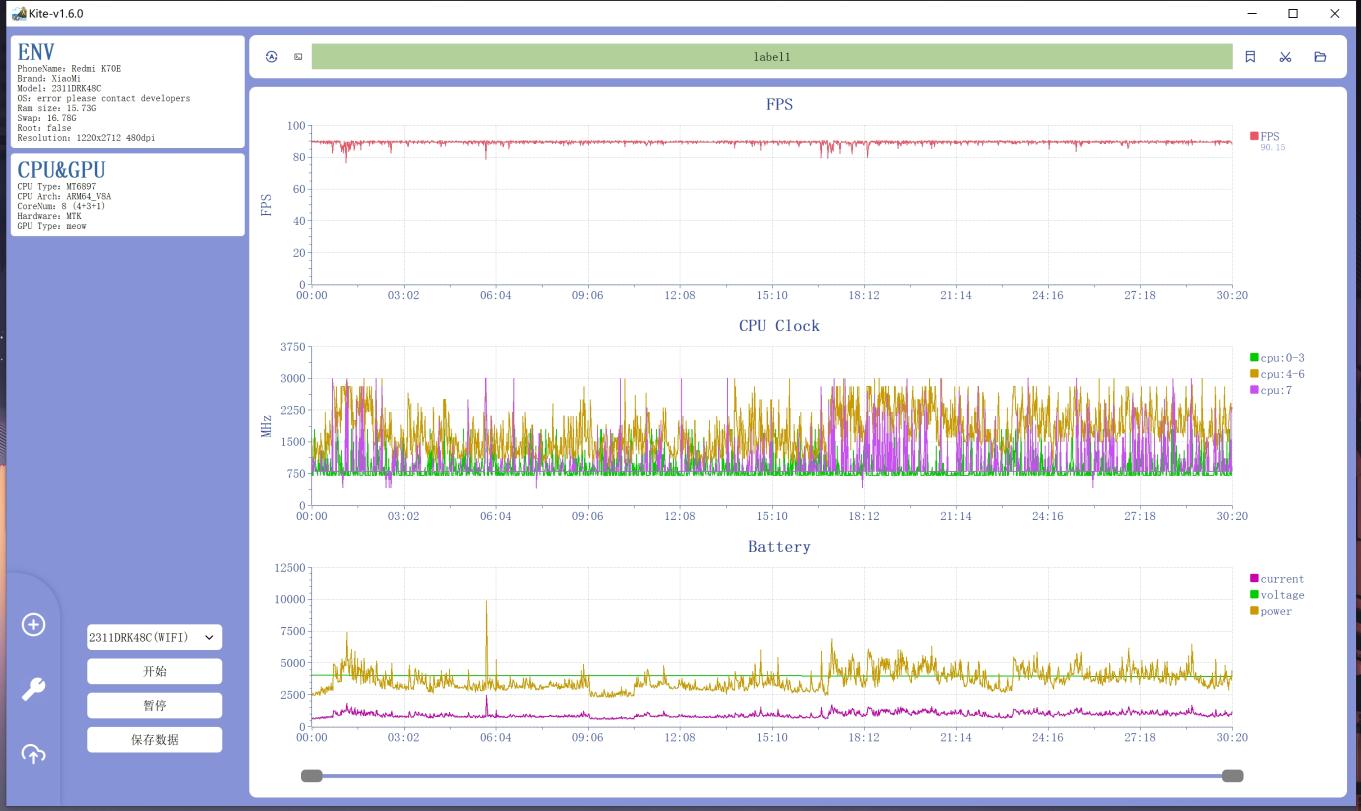Toggle the power series in the Battery legend
The width and height of the screenshot is (1361, 811).
click(1275, 611)
